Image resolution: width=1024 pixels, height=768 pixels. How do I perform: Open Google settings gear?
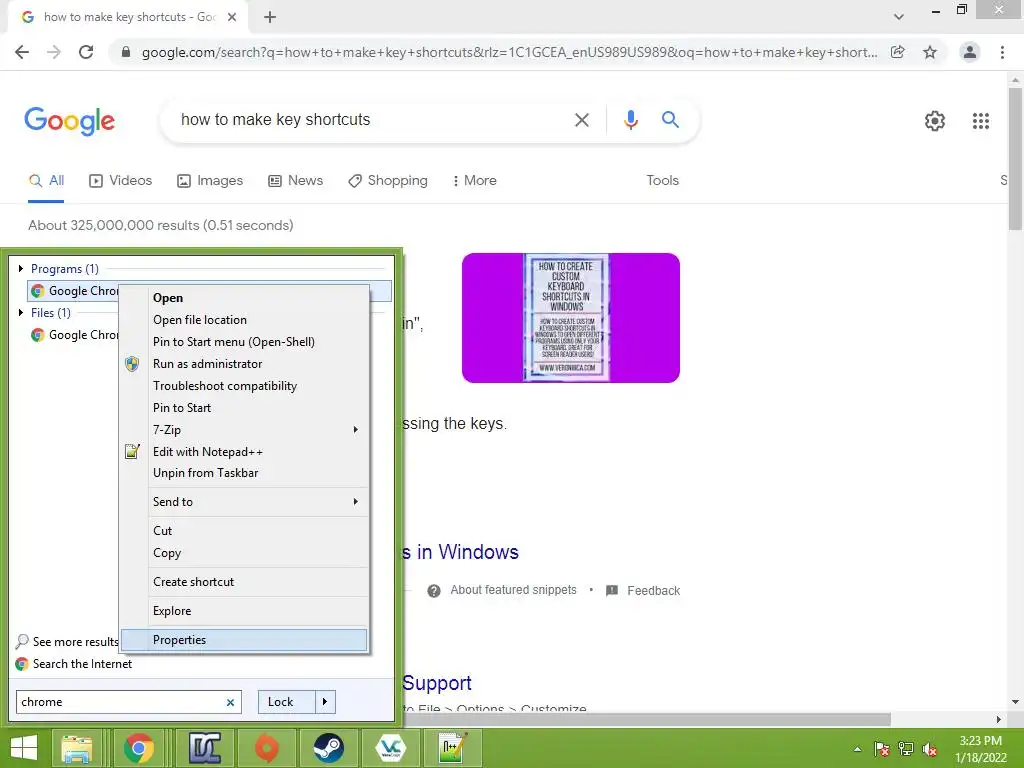935,121
